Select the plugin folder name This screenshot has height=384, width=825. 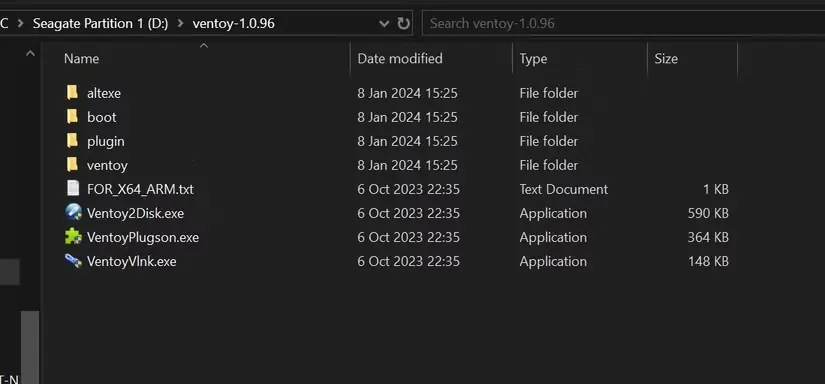click(106, 142)
